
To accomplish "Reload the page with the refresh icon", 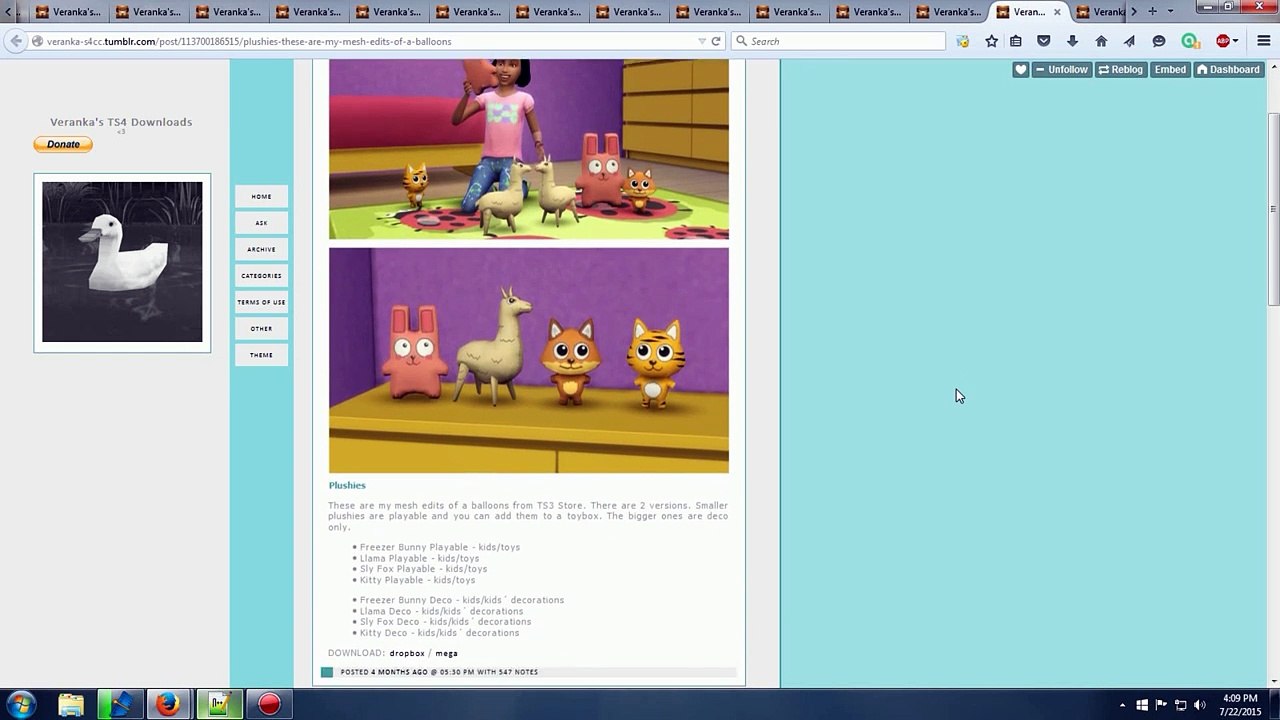I will tap(716, 41).
